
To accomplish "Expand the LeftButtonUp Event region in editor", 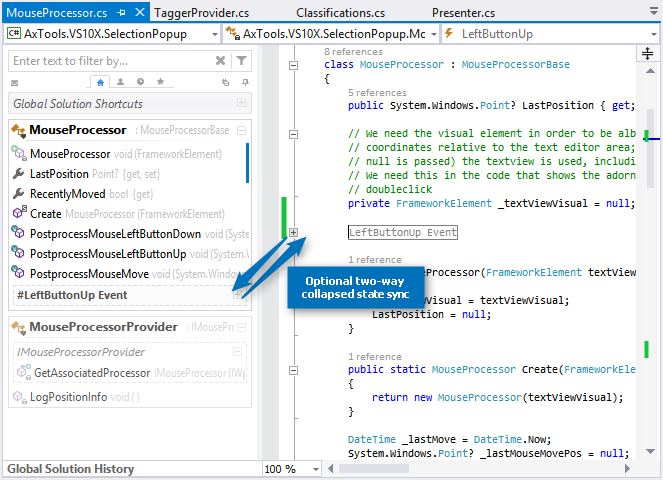I will coord(293,232).
